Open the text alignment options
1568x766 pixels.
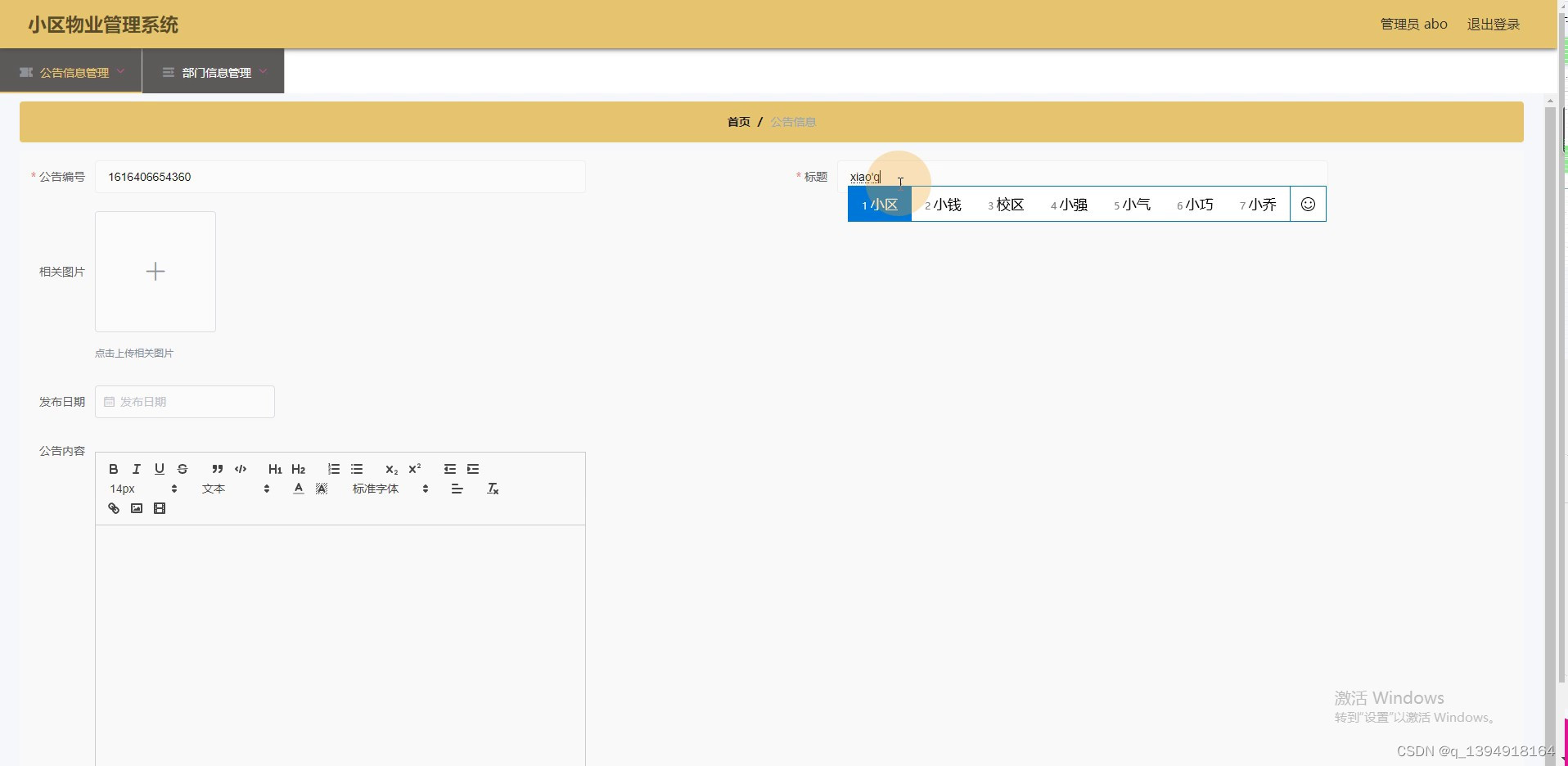pyautogui.click(x=457, y=489)
